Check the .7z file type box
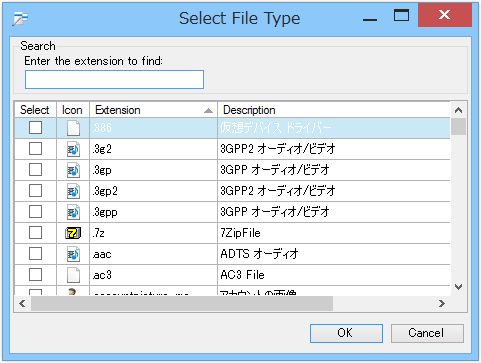 [35, 233]
